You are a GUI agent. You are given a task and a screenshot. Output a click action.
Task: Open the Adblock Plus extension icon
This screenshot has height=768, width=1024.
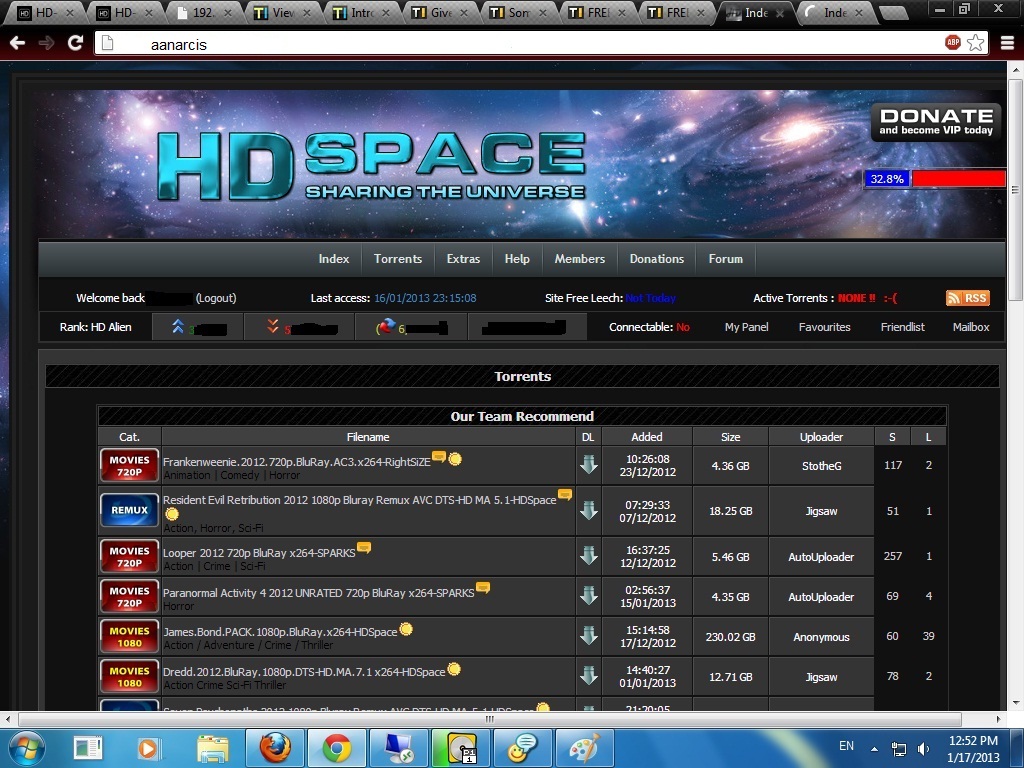(953, 43)
